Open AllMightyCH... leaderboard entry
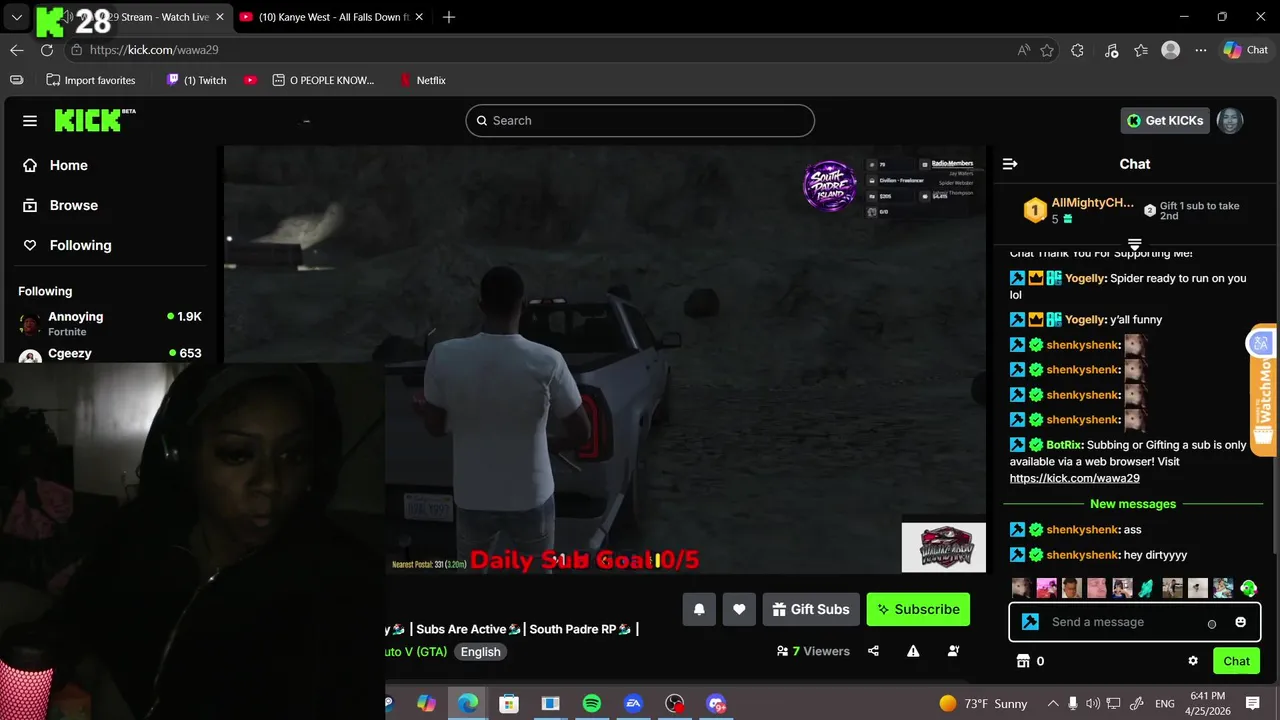 pos(1080,210)
